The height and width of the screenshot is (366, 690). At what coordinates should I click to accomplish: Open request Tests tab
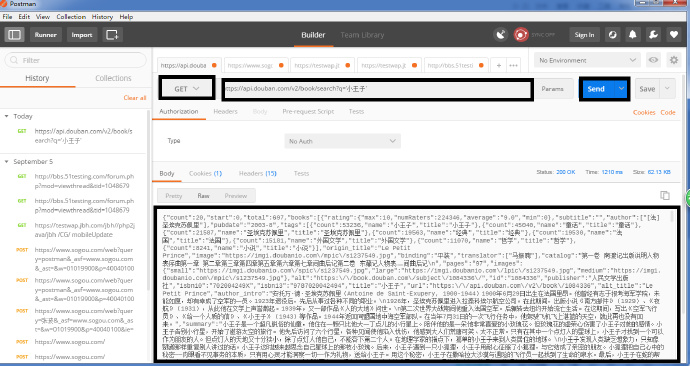click(356, 112)
